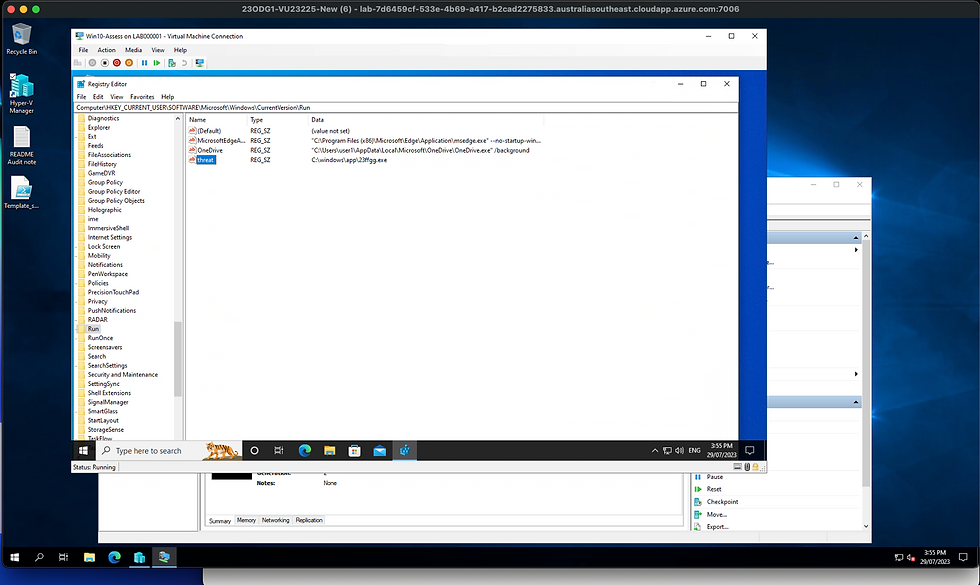
Task: Open Registry Editor View menu
Action: click(117, 97)
